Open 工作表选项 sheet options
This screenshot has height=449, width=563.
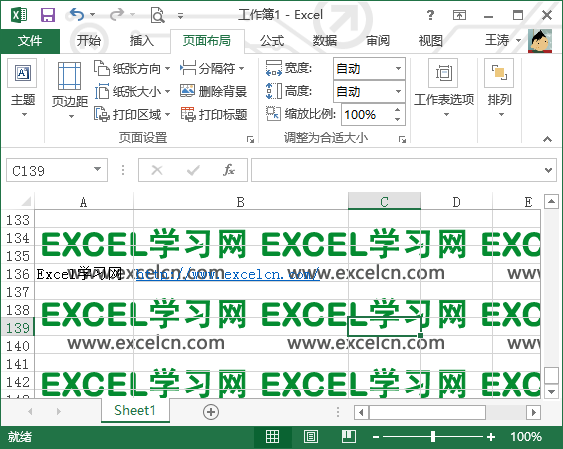(x=444, y=89)
